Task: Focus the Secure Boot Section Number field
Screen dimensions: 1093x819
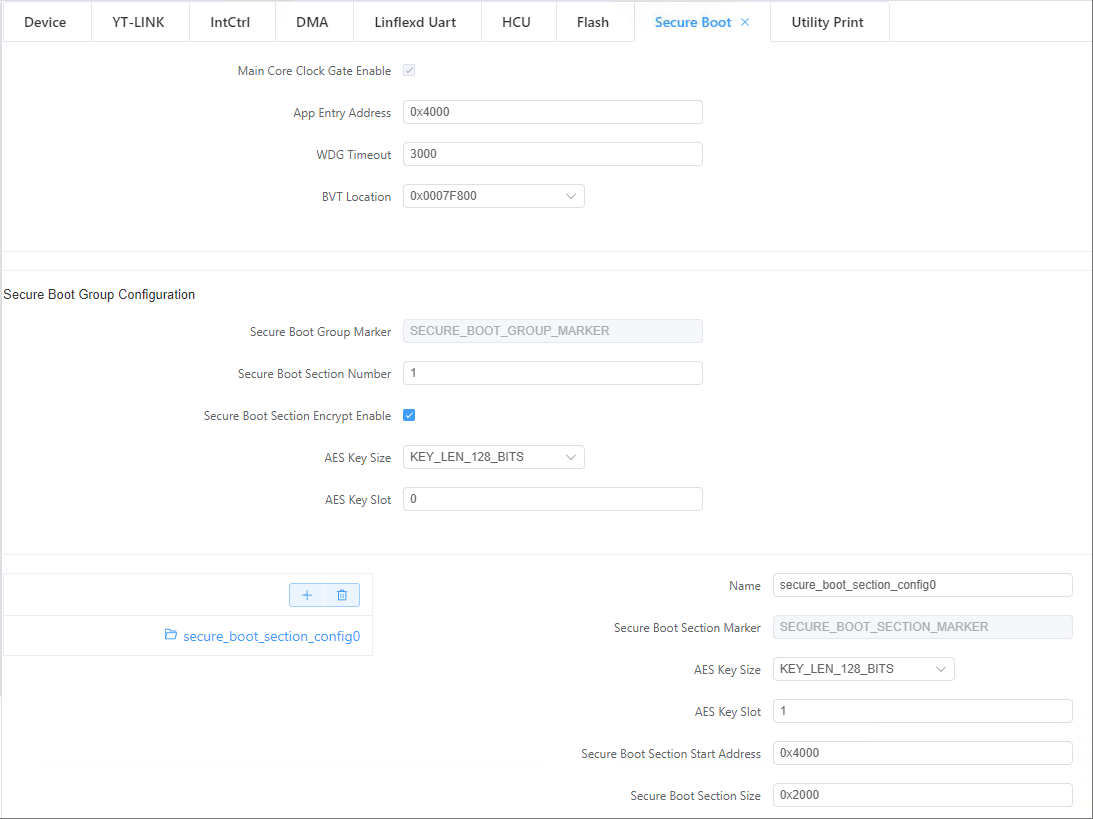Action: pos(552,373)
